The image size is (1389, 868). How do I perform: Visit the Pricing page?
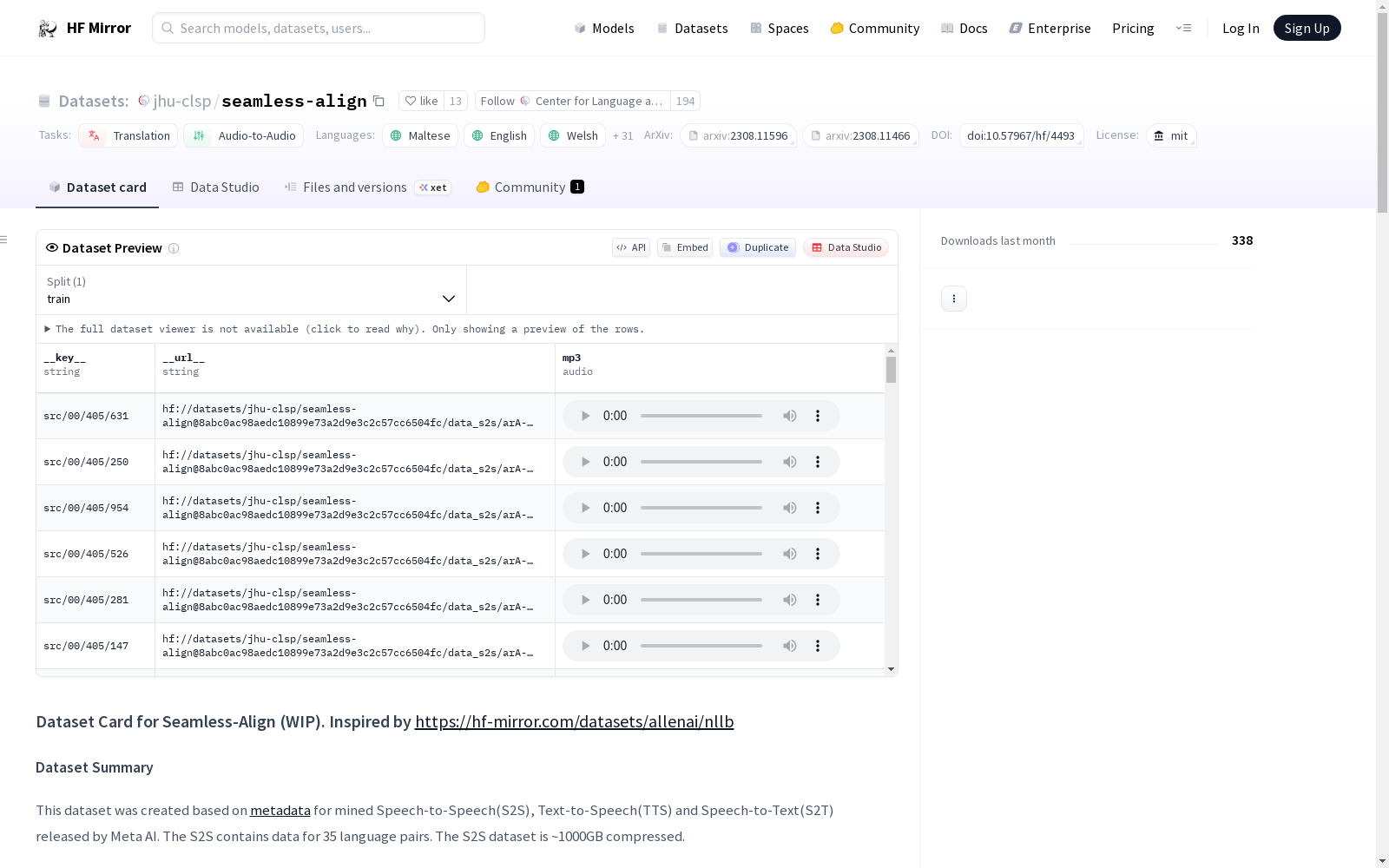1133,29
